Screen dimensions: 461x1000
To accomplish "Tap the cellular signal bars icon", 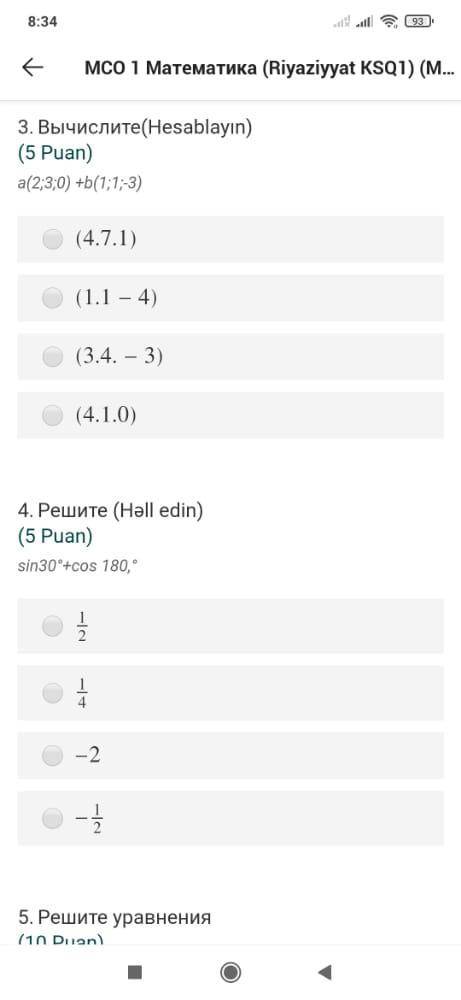I will [x=364, y=22].
